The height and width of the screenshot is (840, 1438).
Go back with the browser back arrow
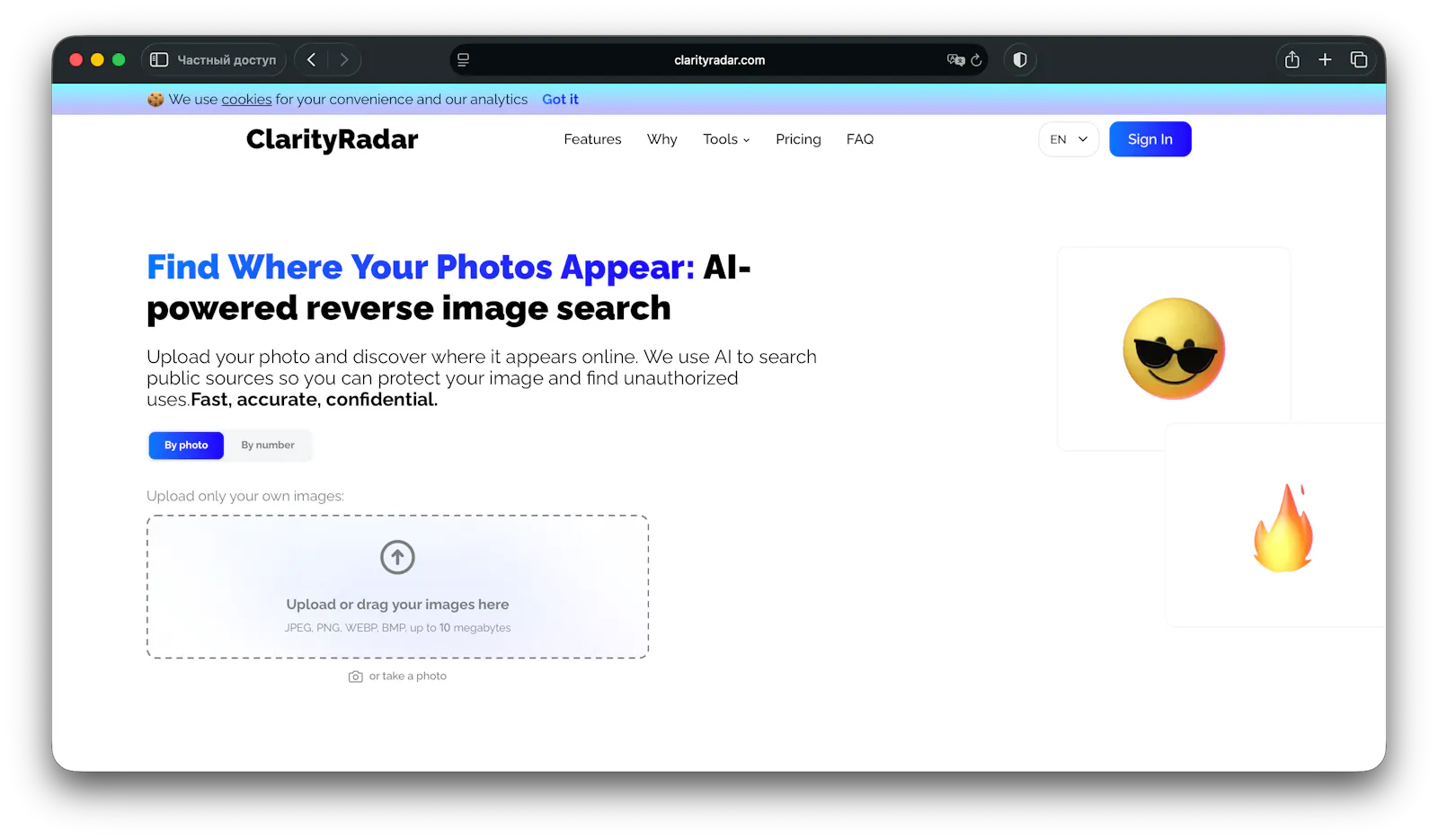coord(312,60)
